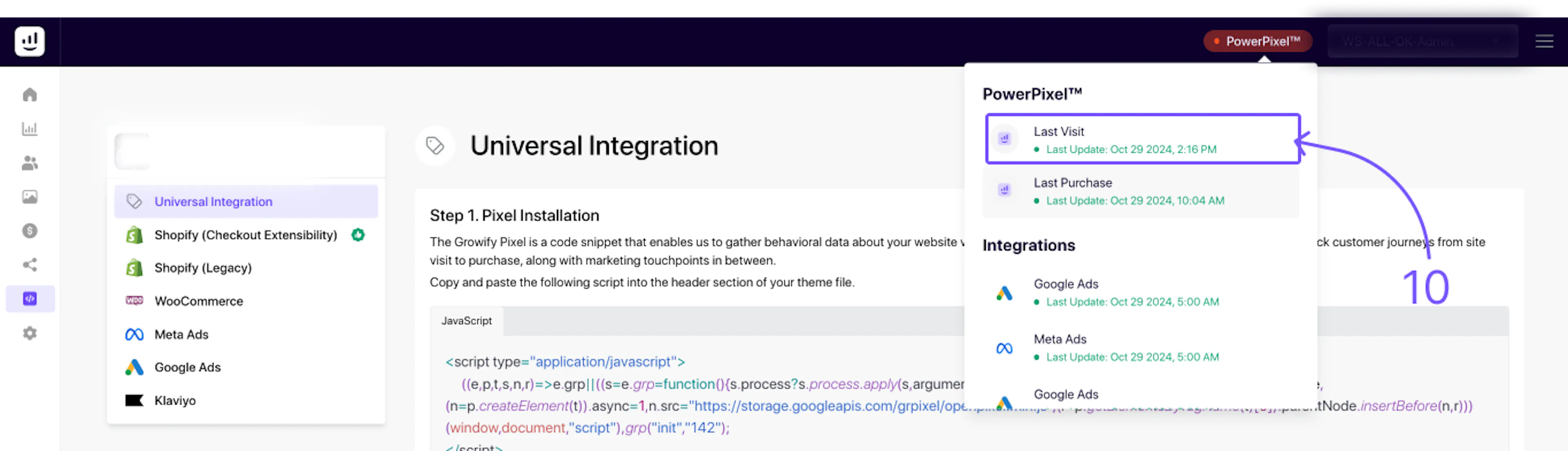Click the Last Purchase pixel entry
The image size is (1568, 451).
point(1140,191)
